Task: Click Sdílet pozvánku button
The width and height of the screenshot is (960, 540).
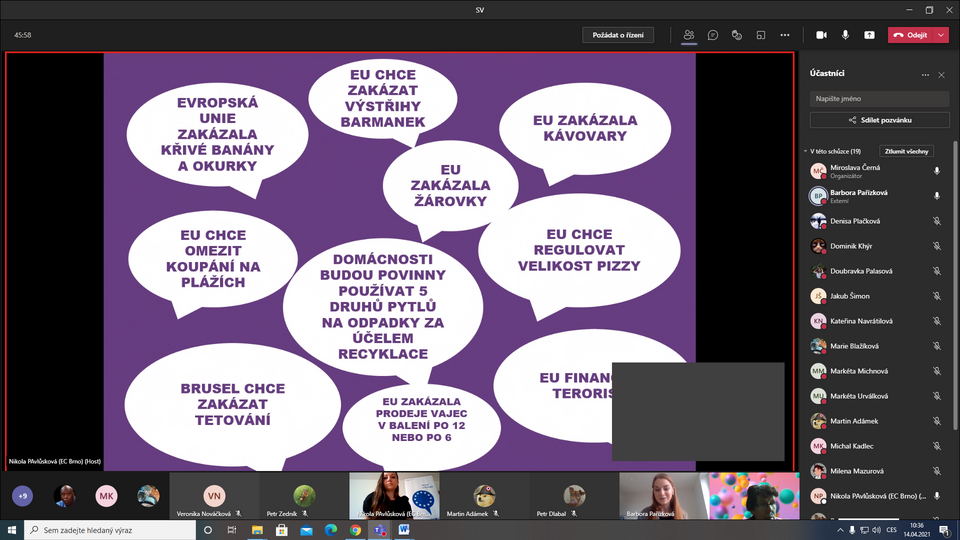Action: click(879, 120)
